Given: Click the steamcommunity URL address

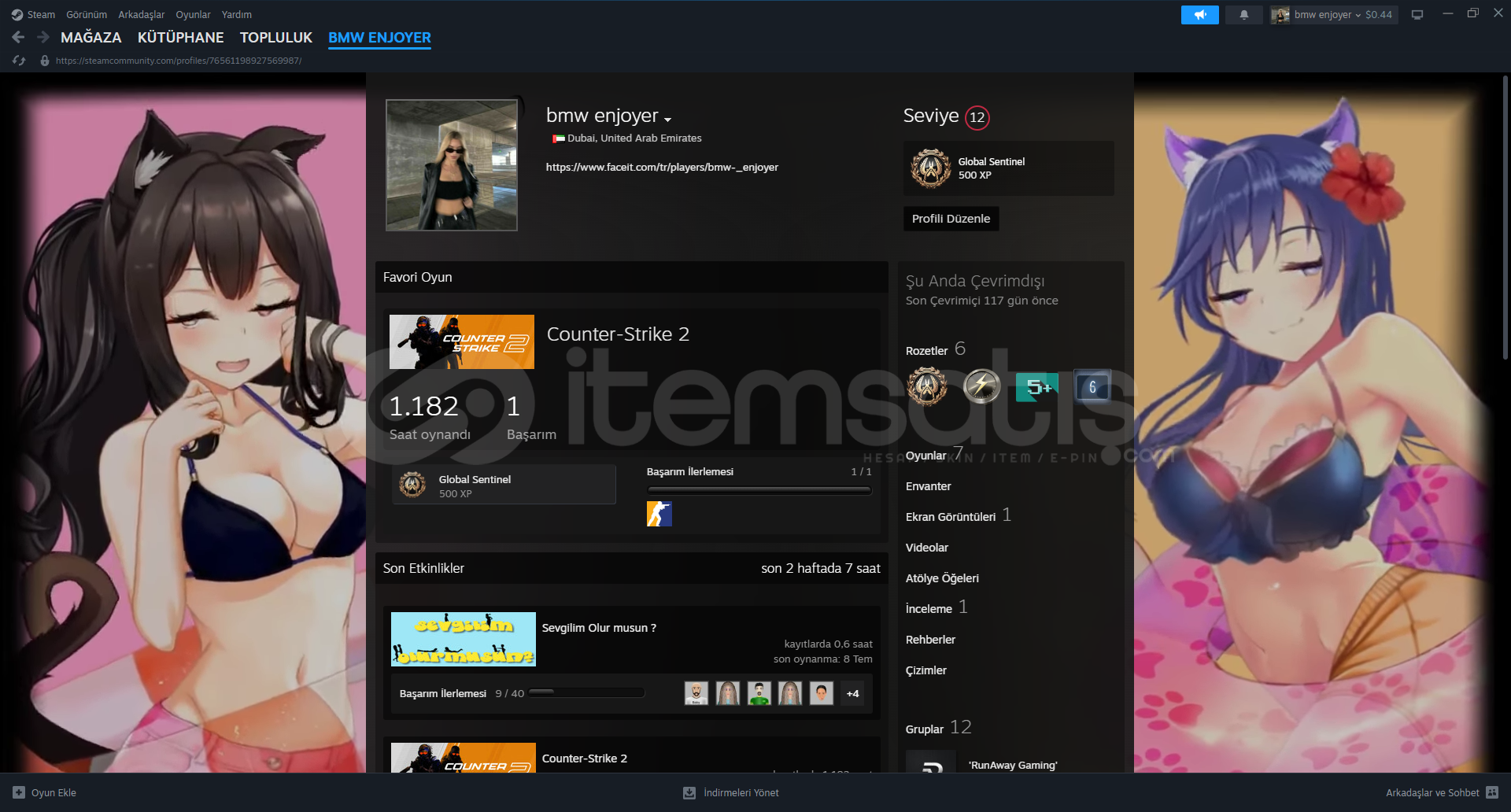Looking at the screenshot, I should [x=179, y=61].
